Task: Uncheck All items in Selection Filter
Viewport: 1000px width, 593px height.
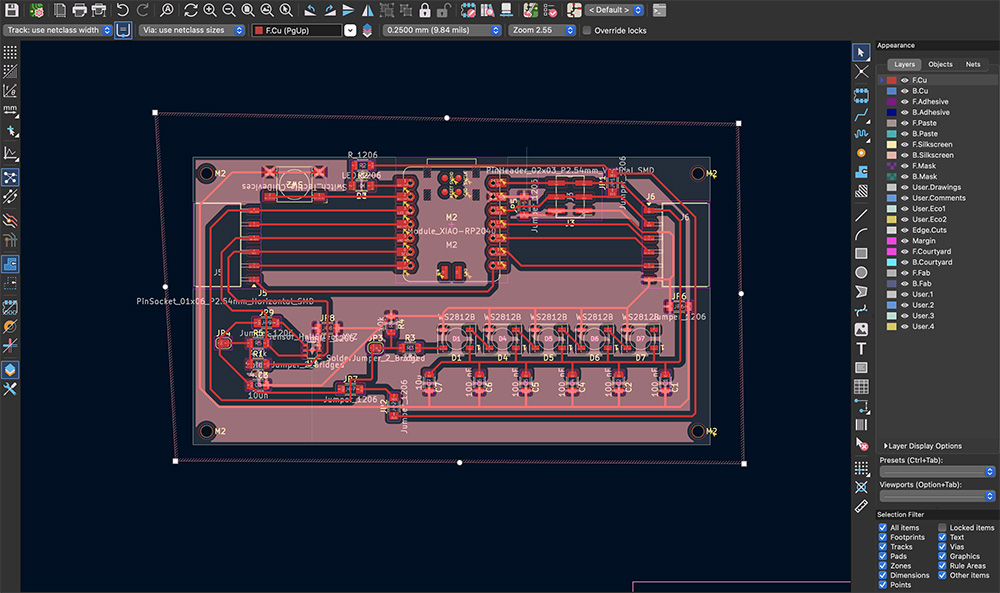Action: click(x=883, y=527)
